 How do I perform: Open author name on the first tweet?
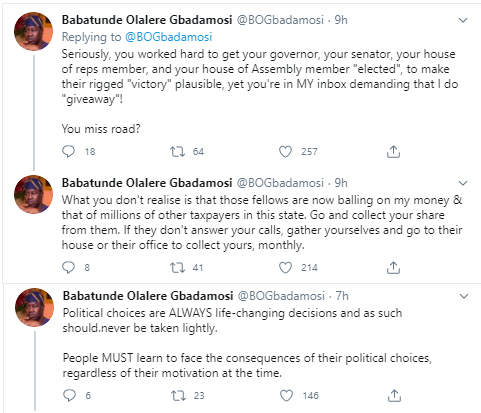coord(147,20)
